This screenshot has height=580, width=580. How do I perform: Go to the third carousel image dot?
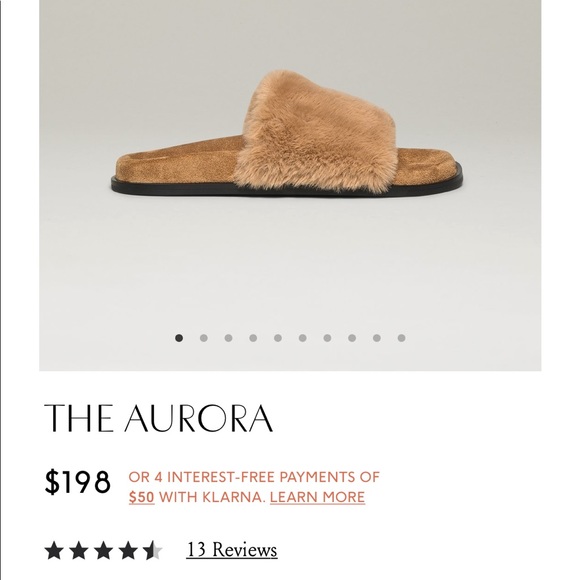(228, 338)
